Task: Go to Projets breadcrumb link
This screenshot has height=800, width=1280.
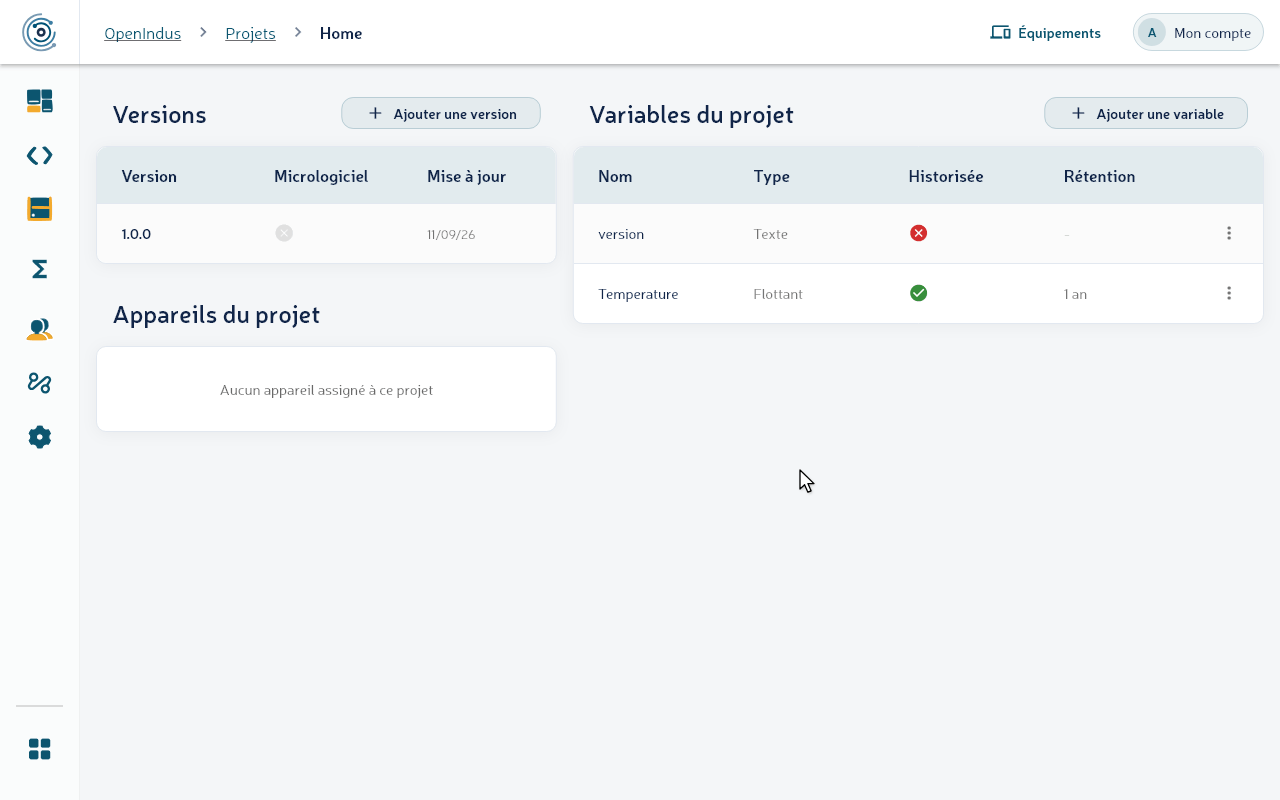Action: (250, 33)
